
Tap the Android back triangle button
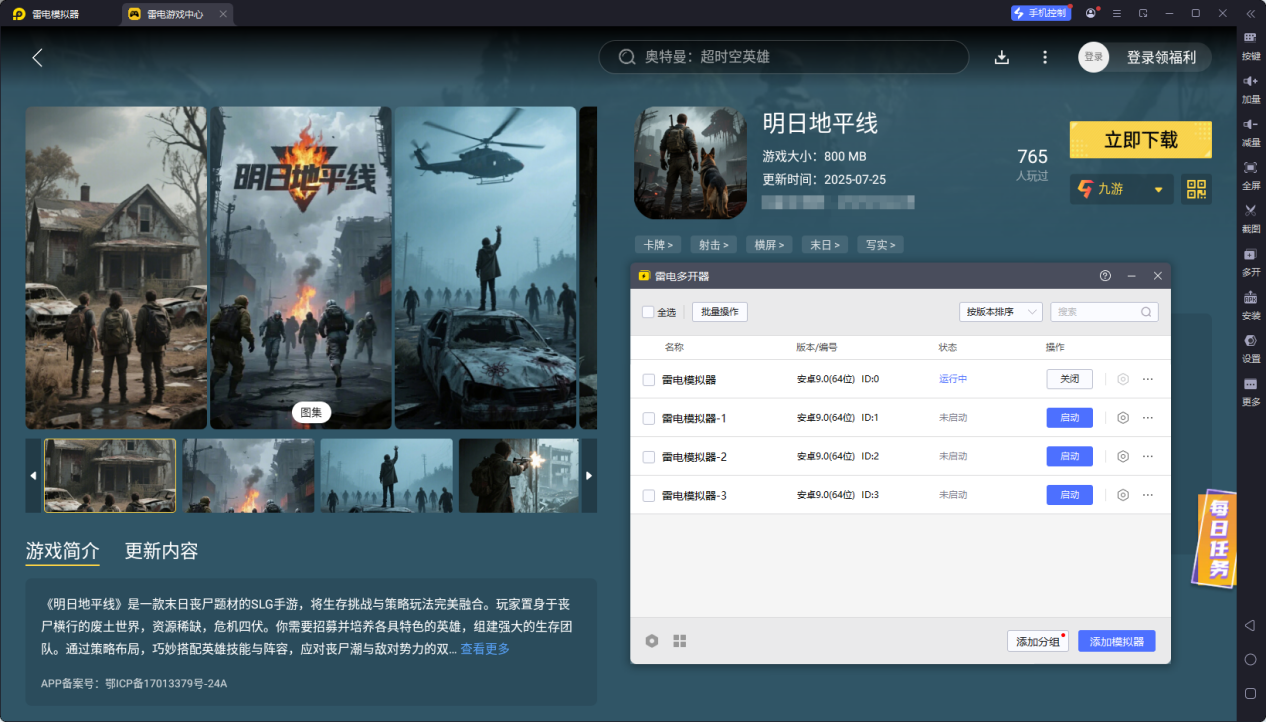point(1250,625)
